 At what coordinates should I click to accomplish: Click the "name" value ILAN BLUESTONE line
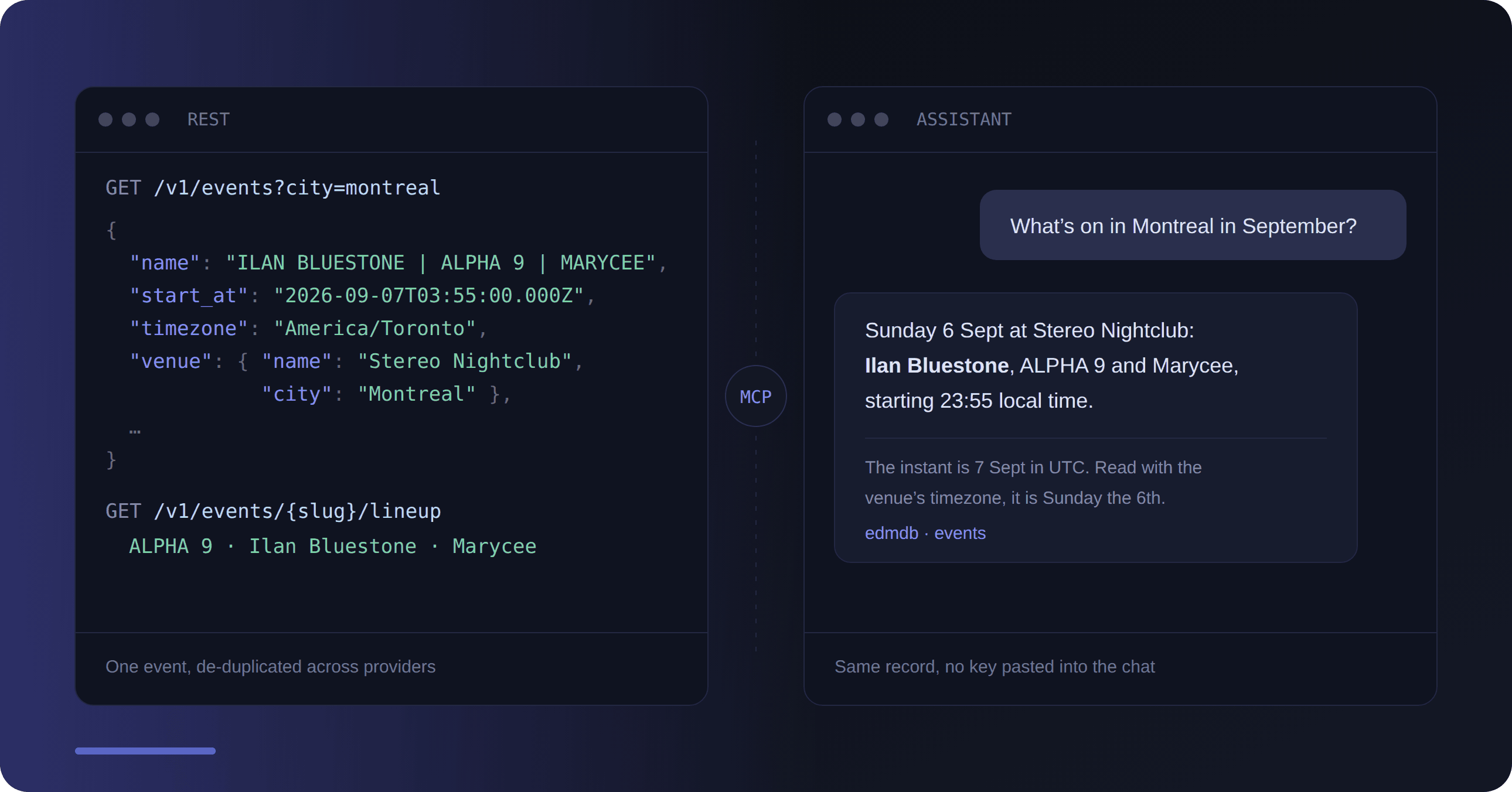pos(399,263)
